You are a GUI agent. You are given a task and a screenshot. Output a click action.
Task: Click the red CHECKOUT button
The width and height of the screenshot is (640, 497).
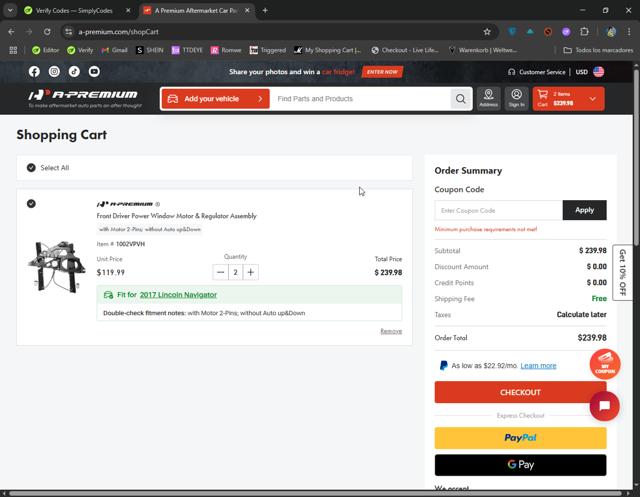tap(520, 392)
